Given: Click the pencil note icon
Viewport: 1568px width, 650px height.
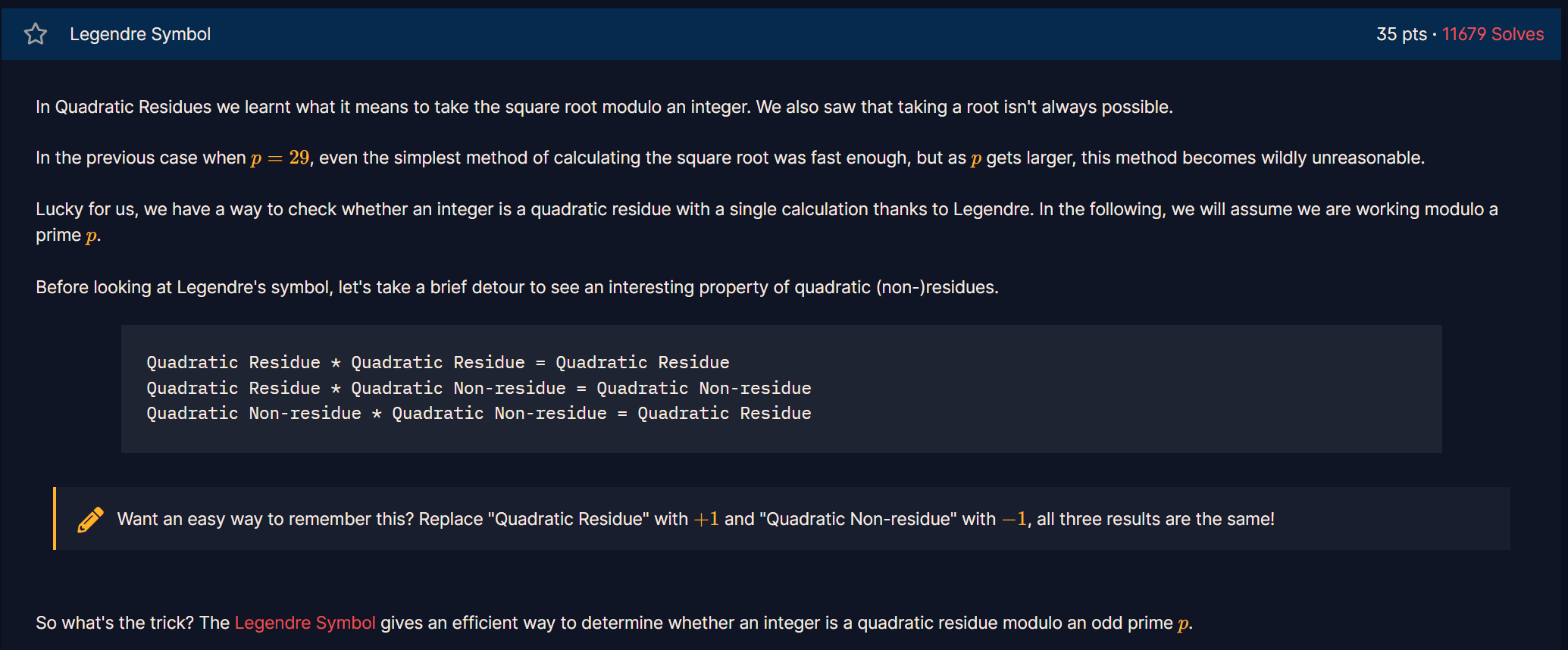Looking at the screenshot, I should [x=90, y=519].
